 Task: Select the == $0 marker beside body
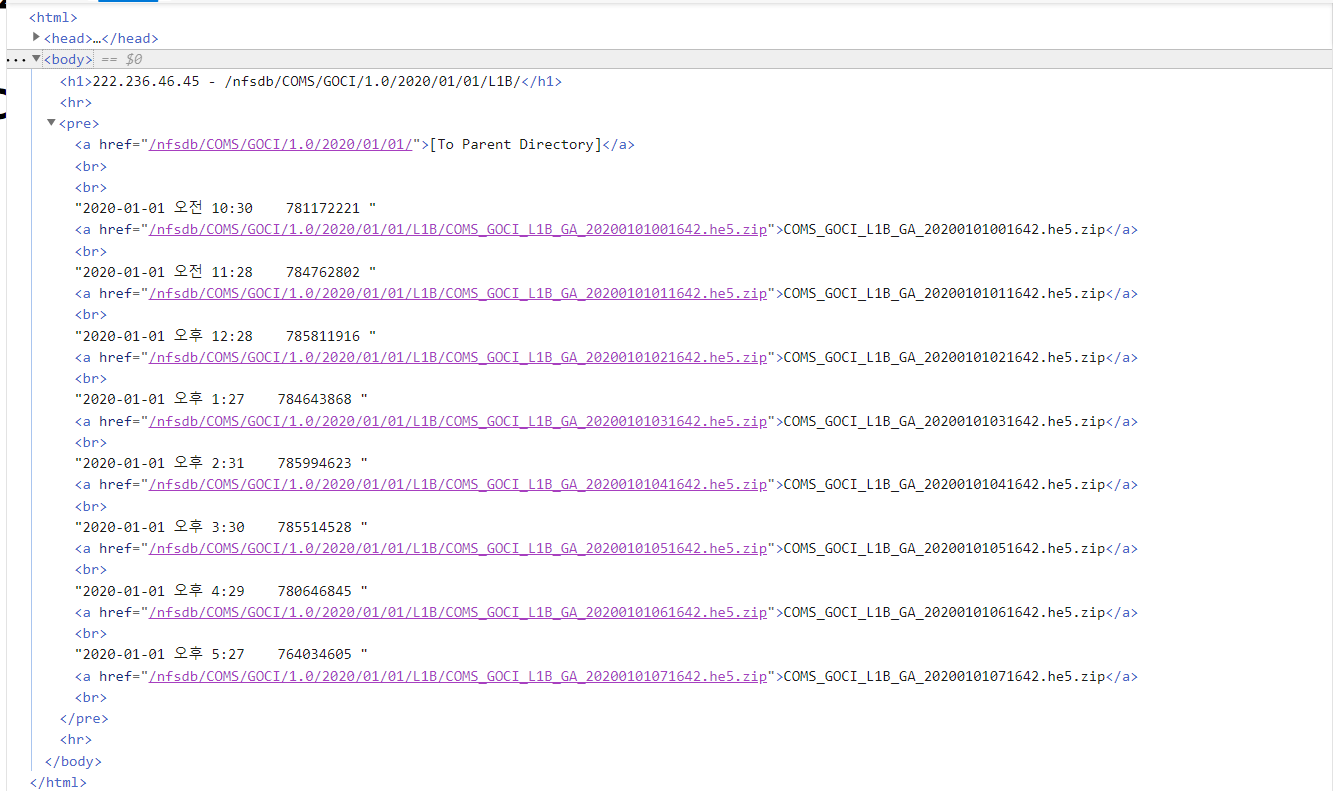pos(121,60)
